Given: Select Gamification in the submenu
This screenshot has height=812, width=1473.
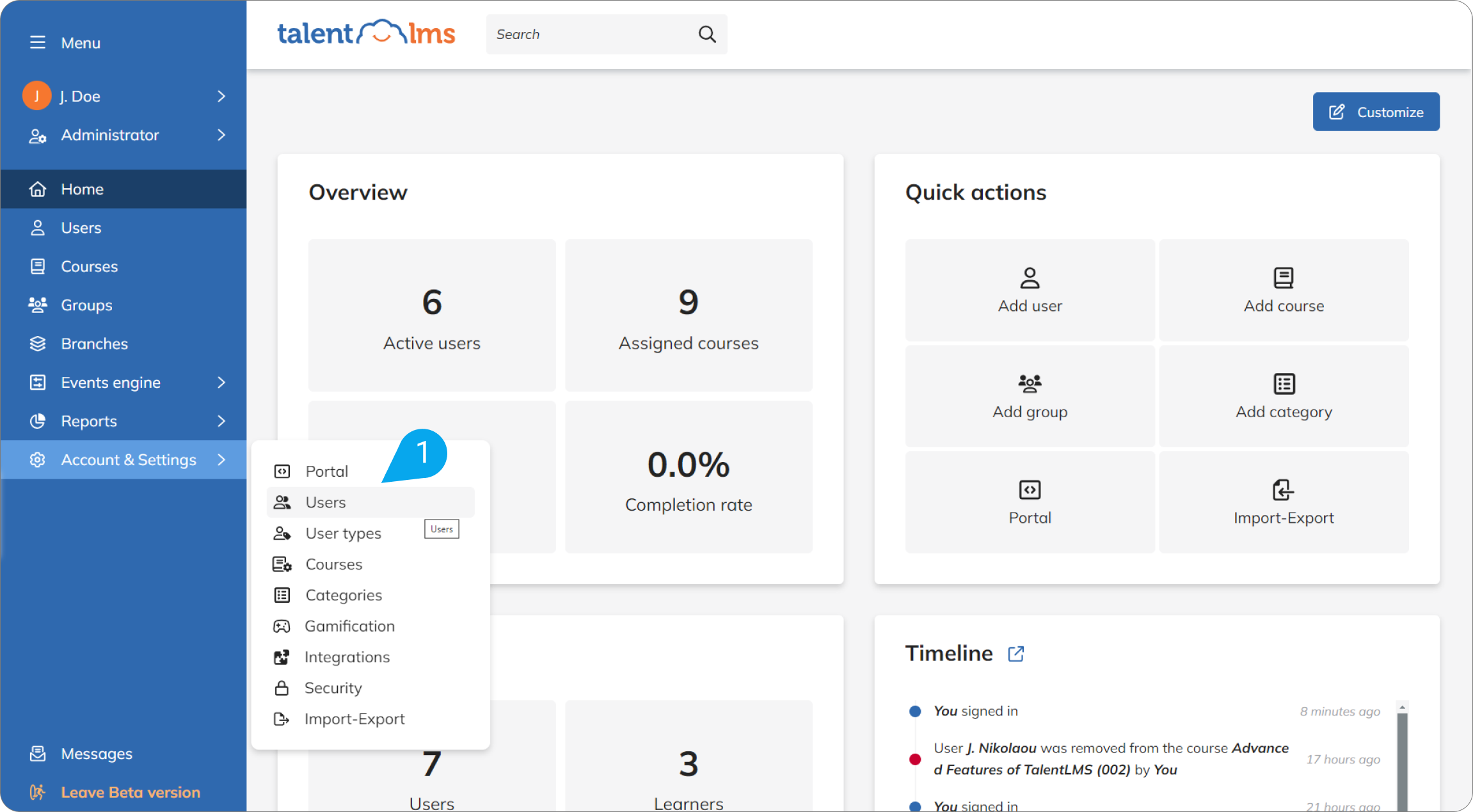Looking at the screenshot, I should point(370,626).
